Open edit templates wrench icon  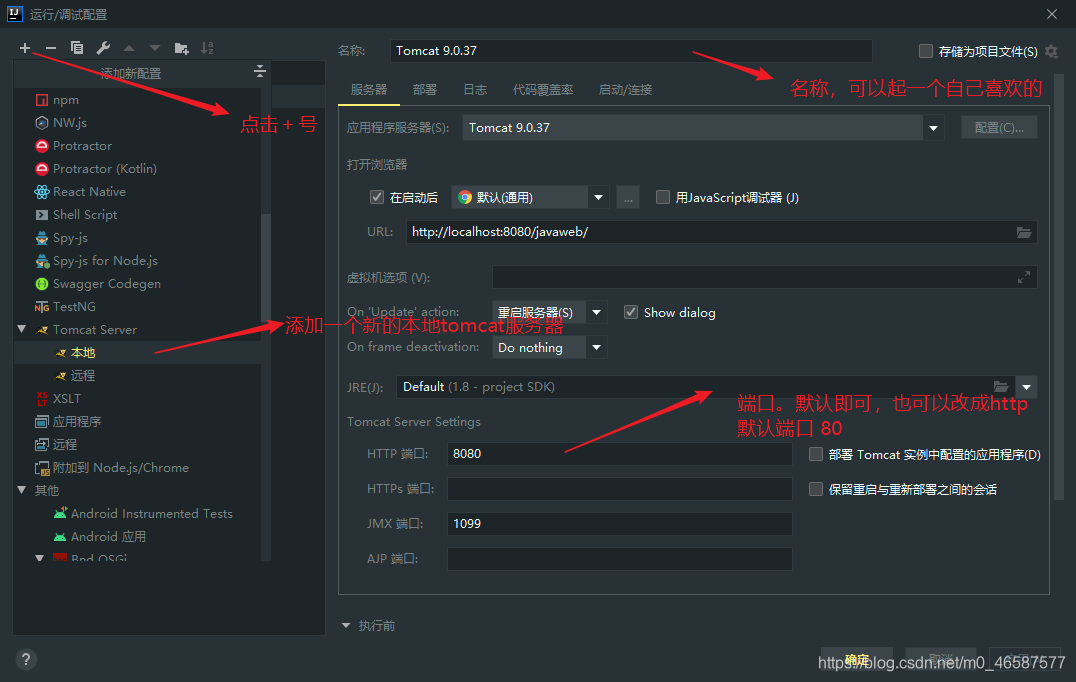103,48
